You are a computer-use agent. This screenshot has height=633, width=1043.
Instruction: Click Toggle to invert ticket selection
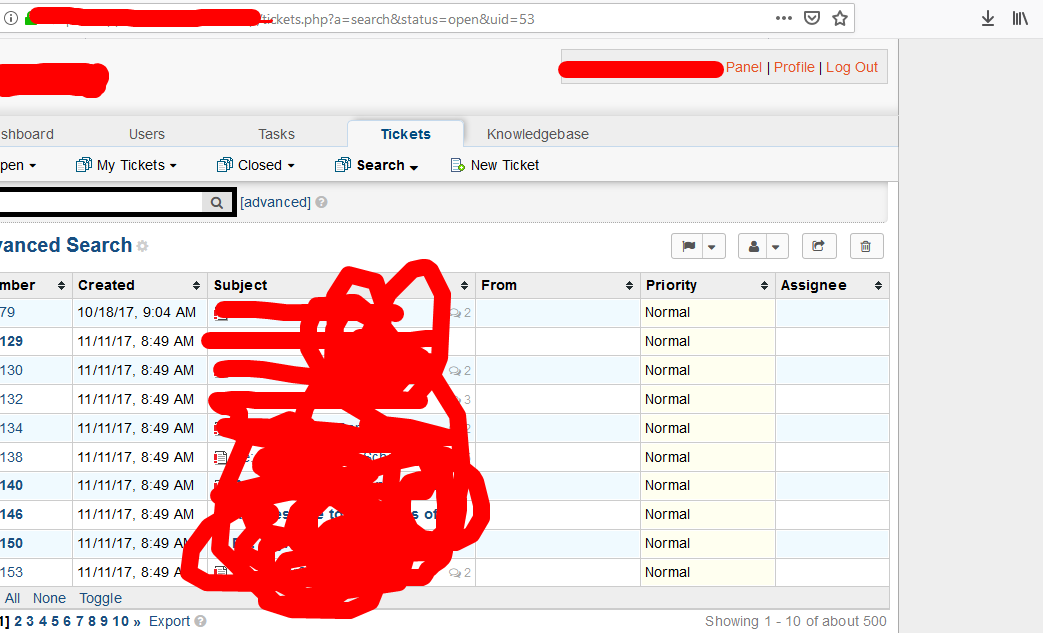(x=101, y=598)
